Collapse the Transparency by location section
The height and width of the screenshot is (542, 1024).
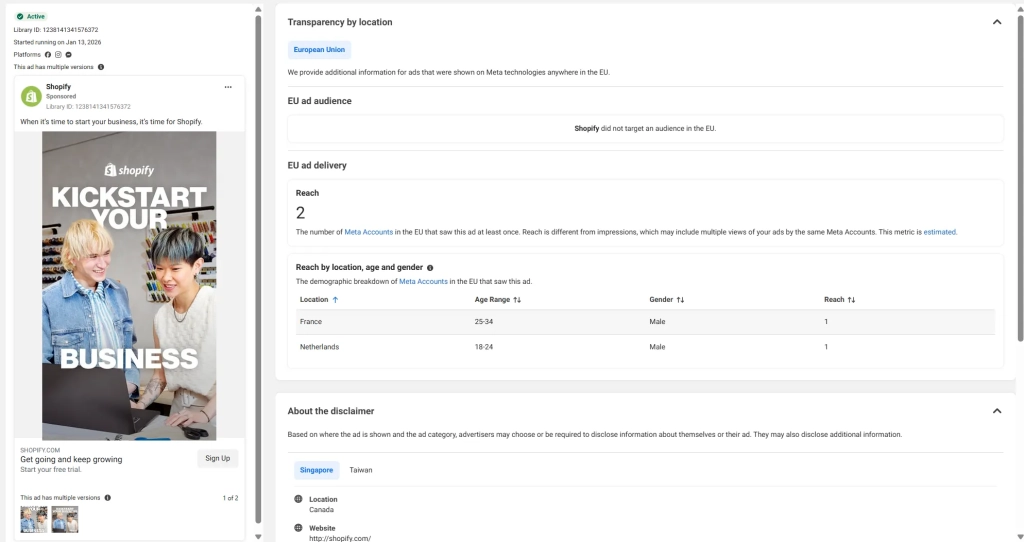(x=997, y=22)
